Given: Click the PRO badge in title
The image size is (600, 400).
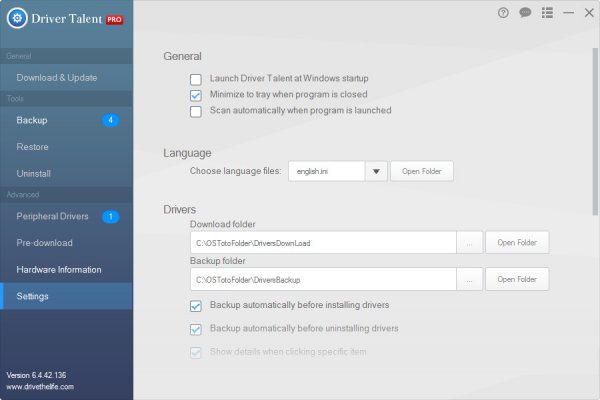Looking at the screenshot, I should tap(114, 20).
